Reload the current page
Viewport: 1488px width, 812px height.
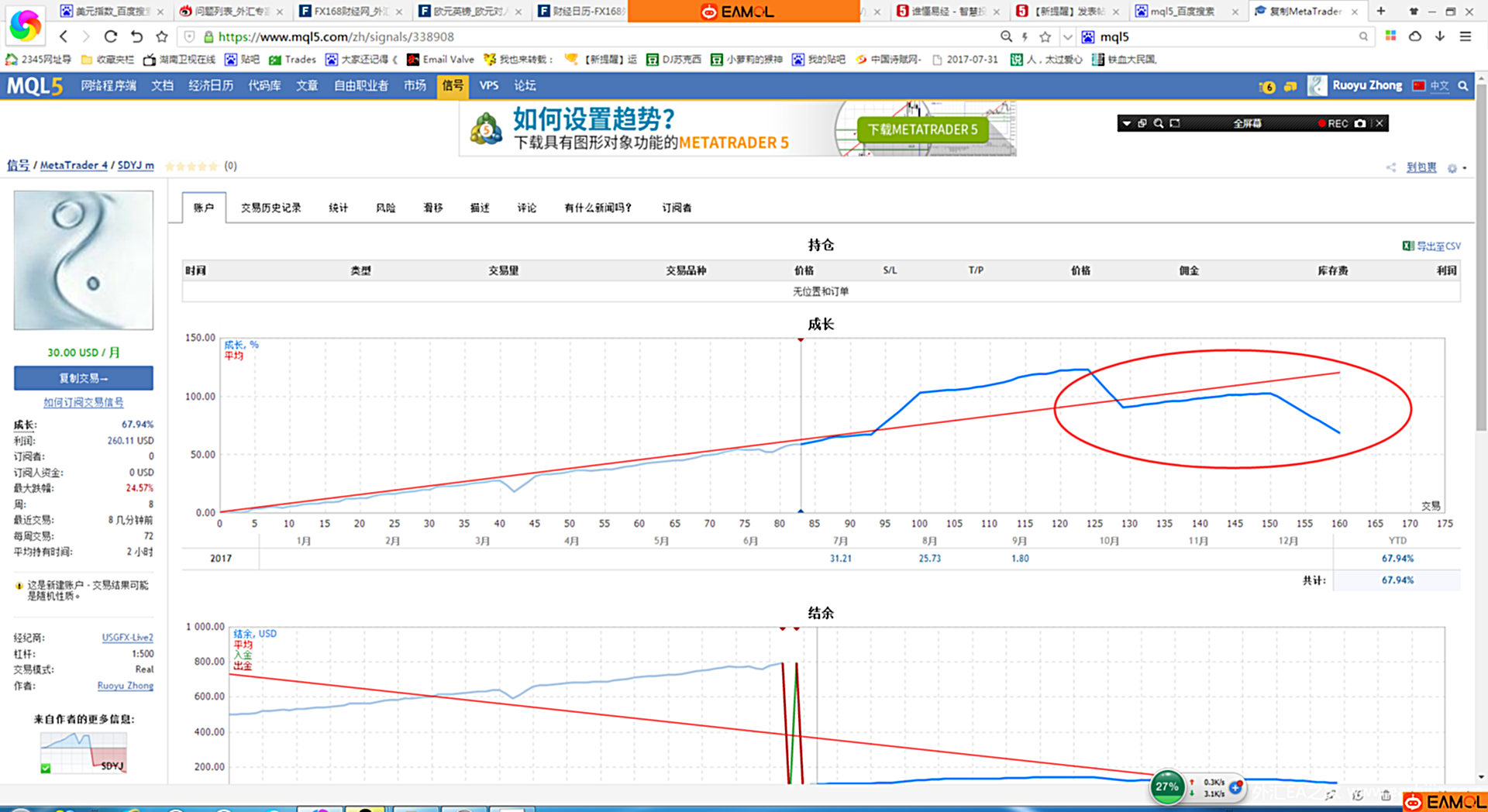[x=111, y=36]
